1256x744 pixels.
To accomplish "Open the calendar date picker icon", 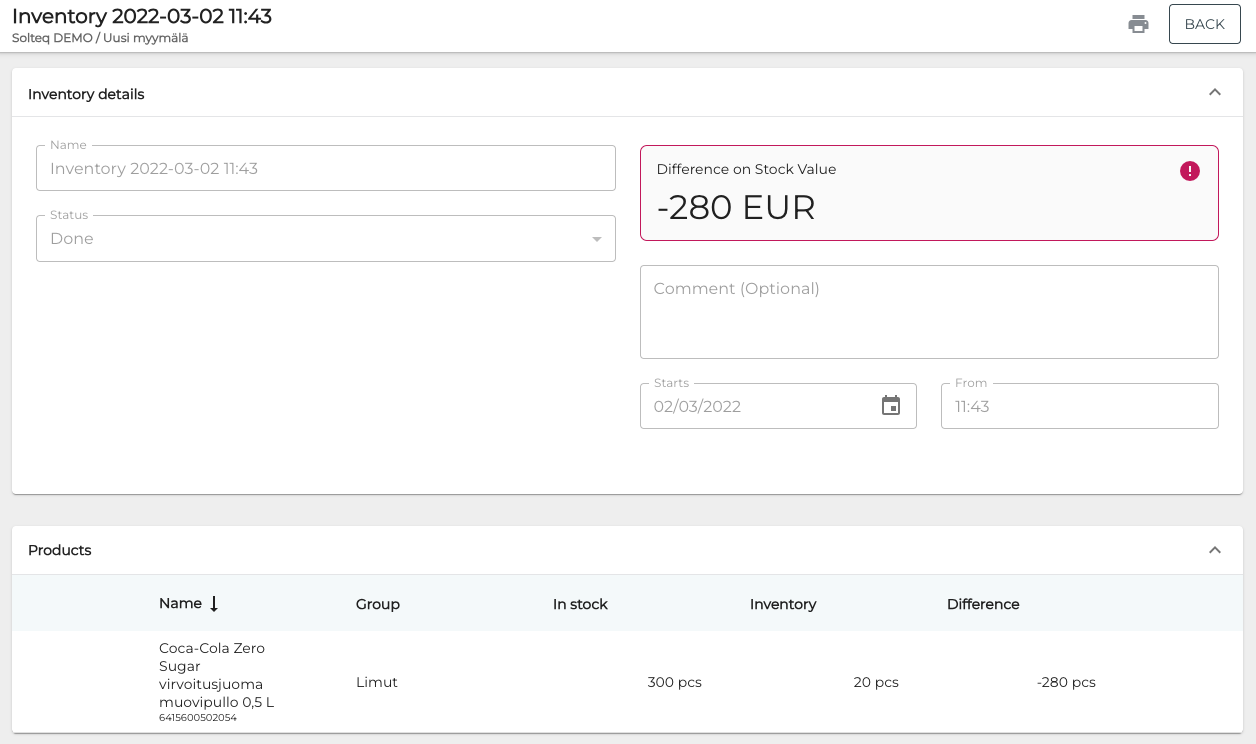I will pyautogui.click(x=890, y=406).
